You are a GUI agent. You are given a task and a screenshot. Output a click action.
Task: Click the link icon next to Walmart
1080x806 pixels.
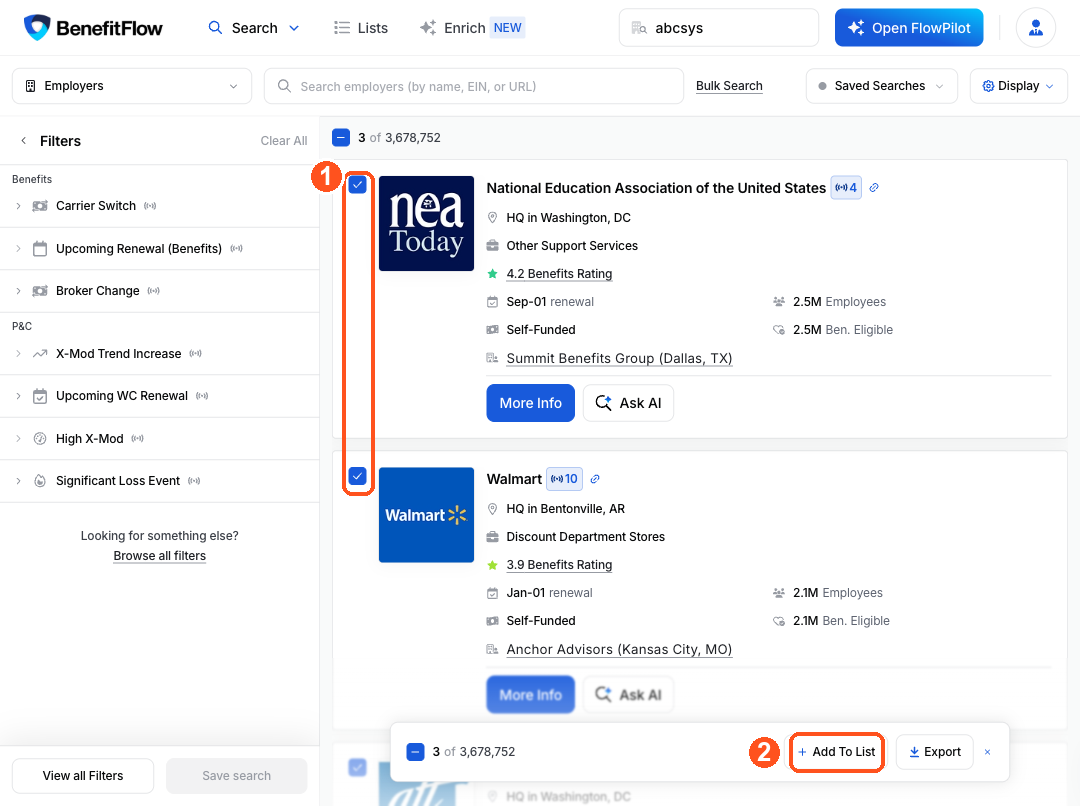pos(595,479)
